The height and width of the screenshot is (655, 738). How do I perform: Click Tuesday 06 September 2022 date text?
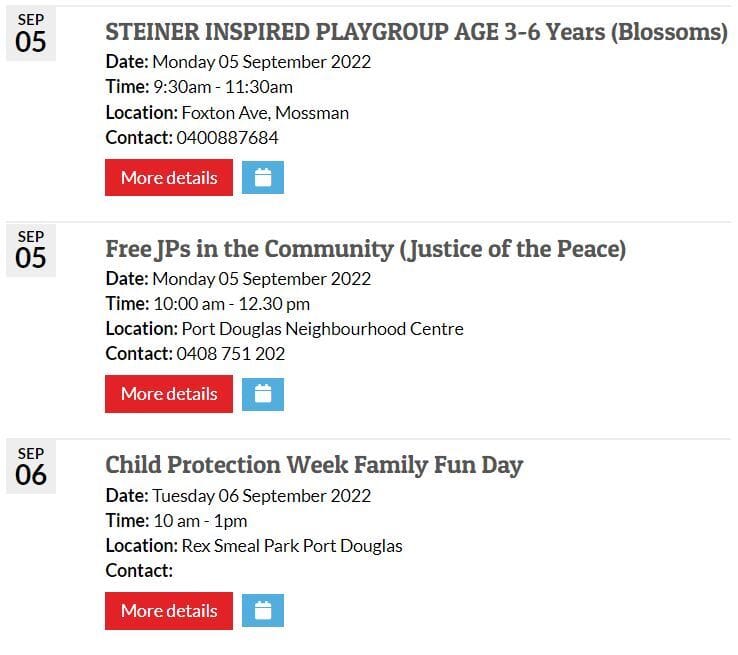point(261,495)
